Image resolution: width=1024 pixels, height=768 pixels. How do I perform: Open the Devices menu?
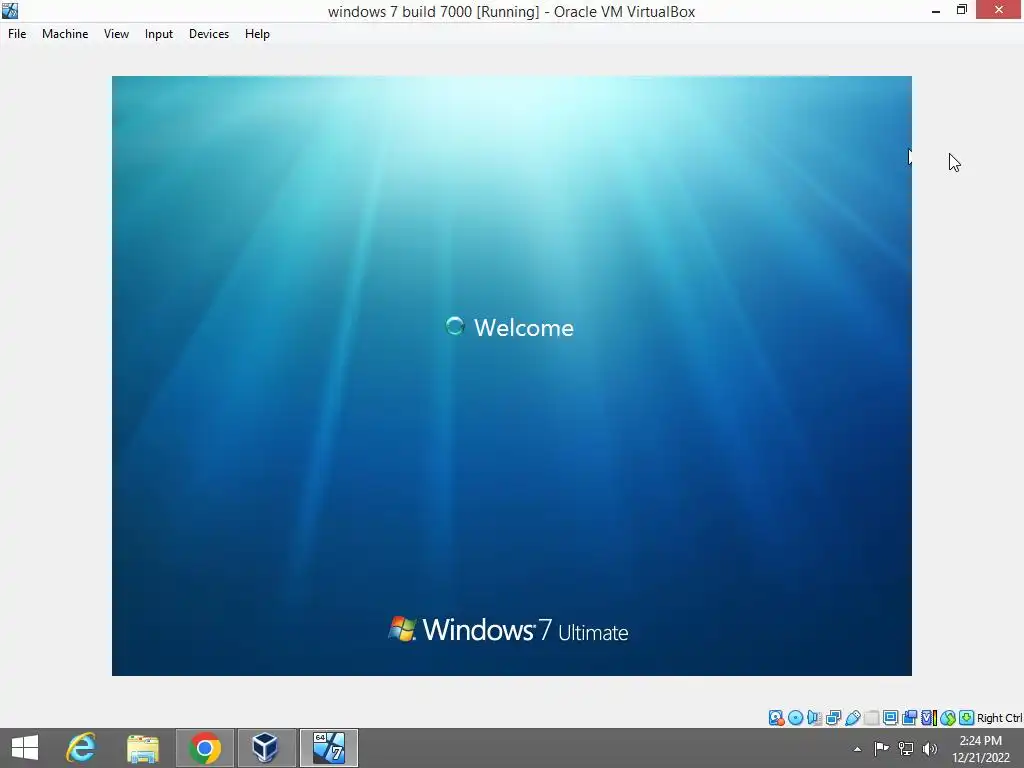click(x=209, y=34)
